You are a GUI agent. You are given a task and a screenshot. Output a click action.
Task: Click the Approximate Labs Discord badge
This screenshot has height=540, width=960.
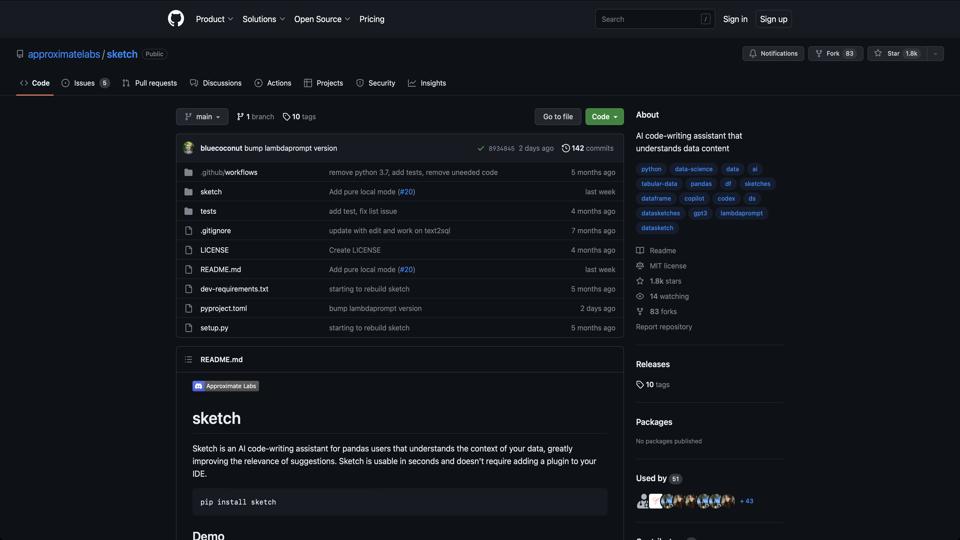click(x=225, y=386)
